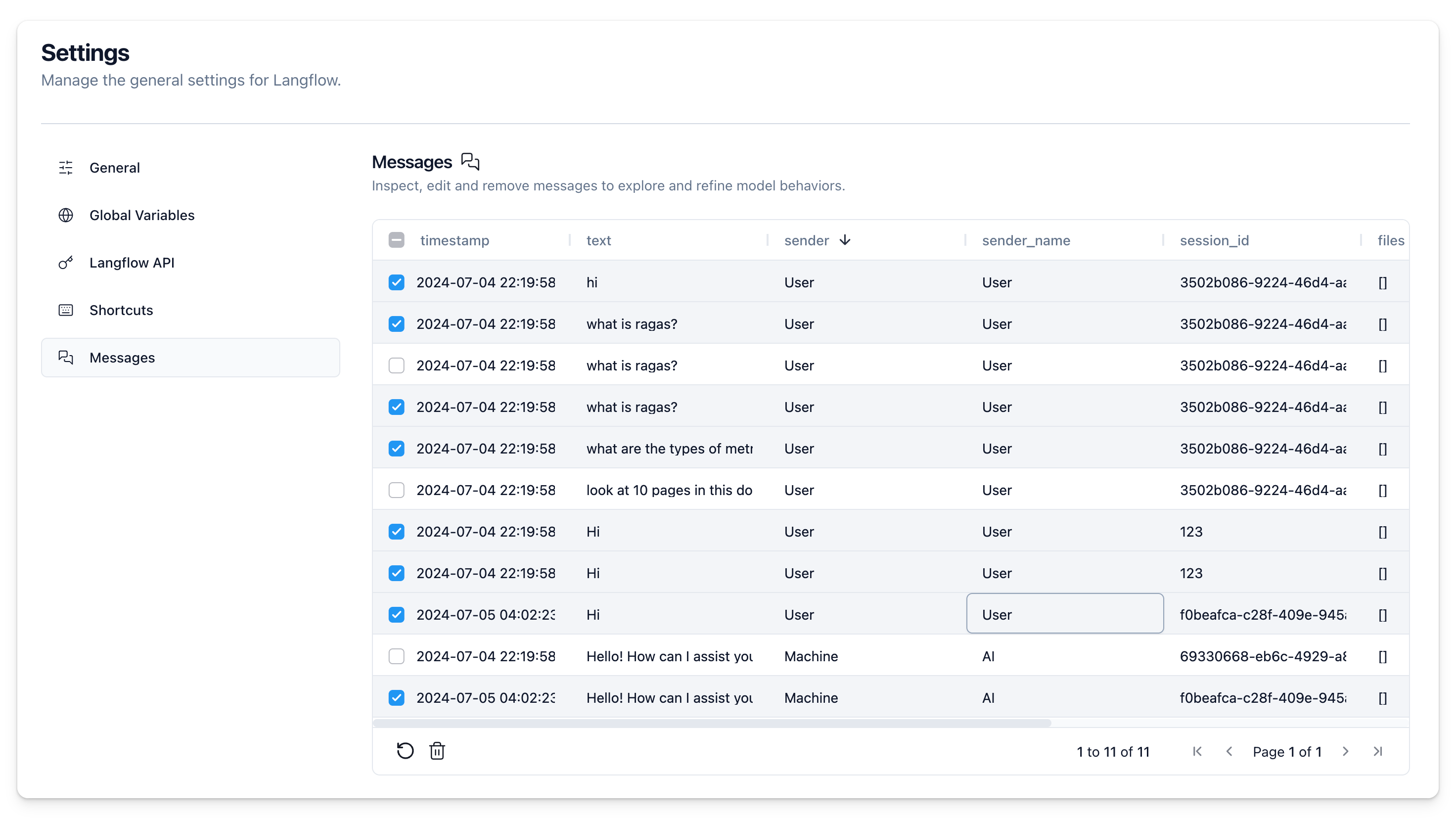Click the trash delete icon
The width and height of the screenshot is (1456, 819).
point(437,751)
